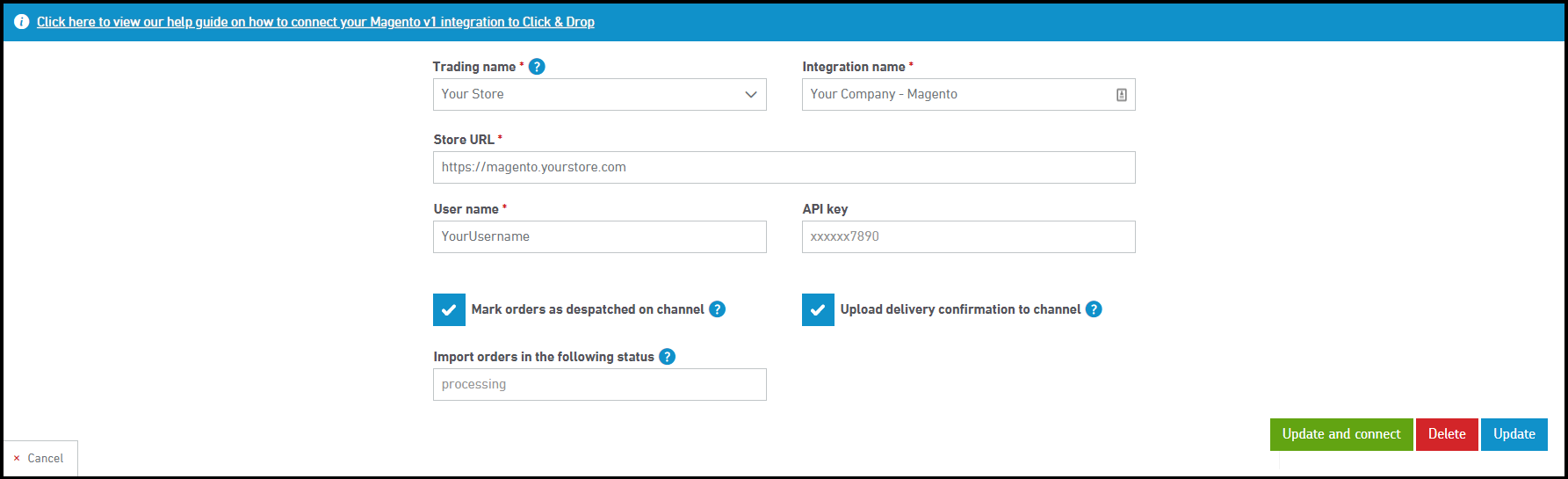Click autofill icon in Integration name field
Image resolution: width=1568 pixels, height=479 pixels.
(1121, 95)
